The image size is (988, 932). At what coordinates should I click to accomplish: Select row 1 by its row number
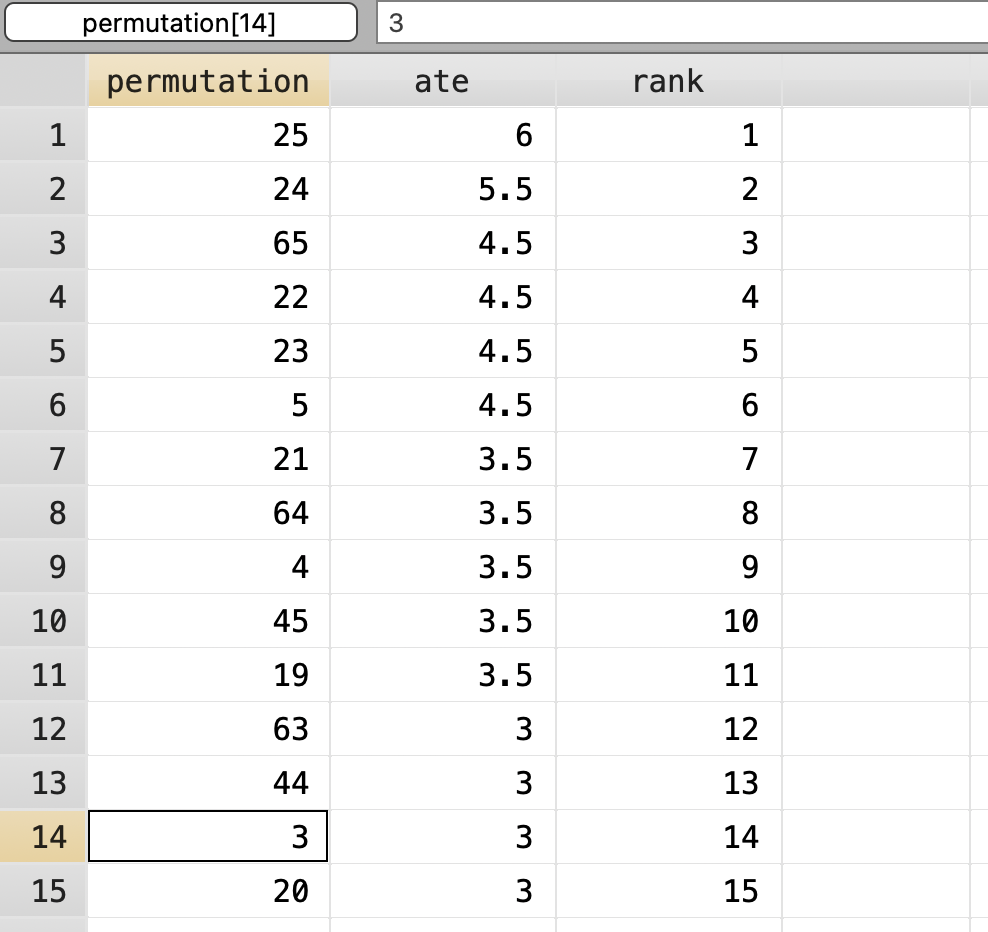click(x=44, y=135)
